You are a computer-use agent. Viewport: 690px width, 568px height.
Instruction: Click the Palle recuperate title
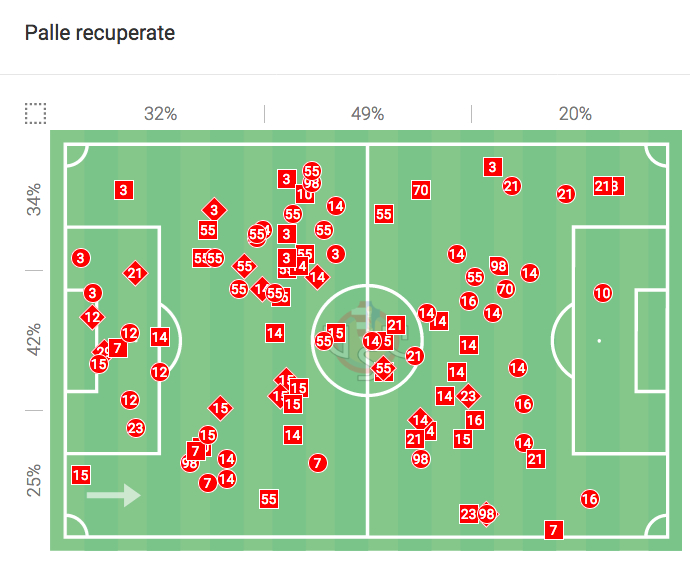pyautogui.click(x=100, y=33)
